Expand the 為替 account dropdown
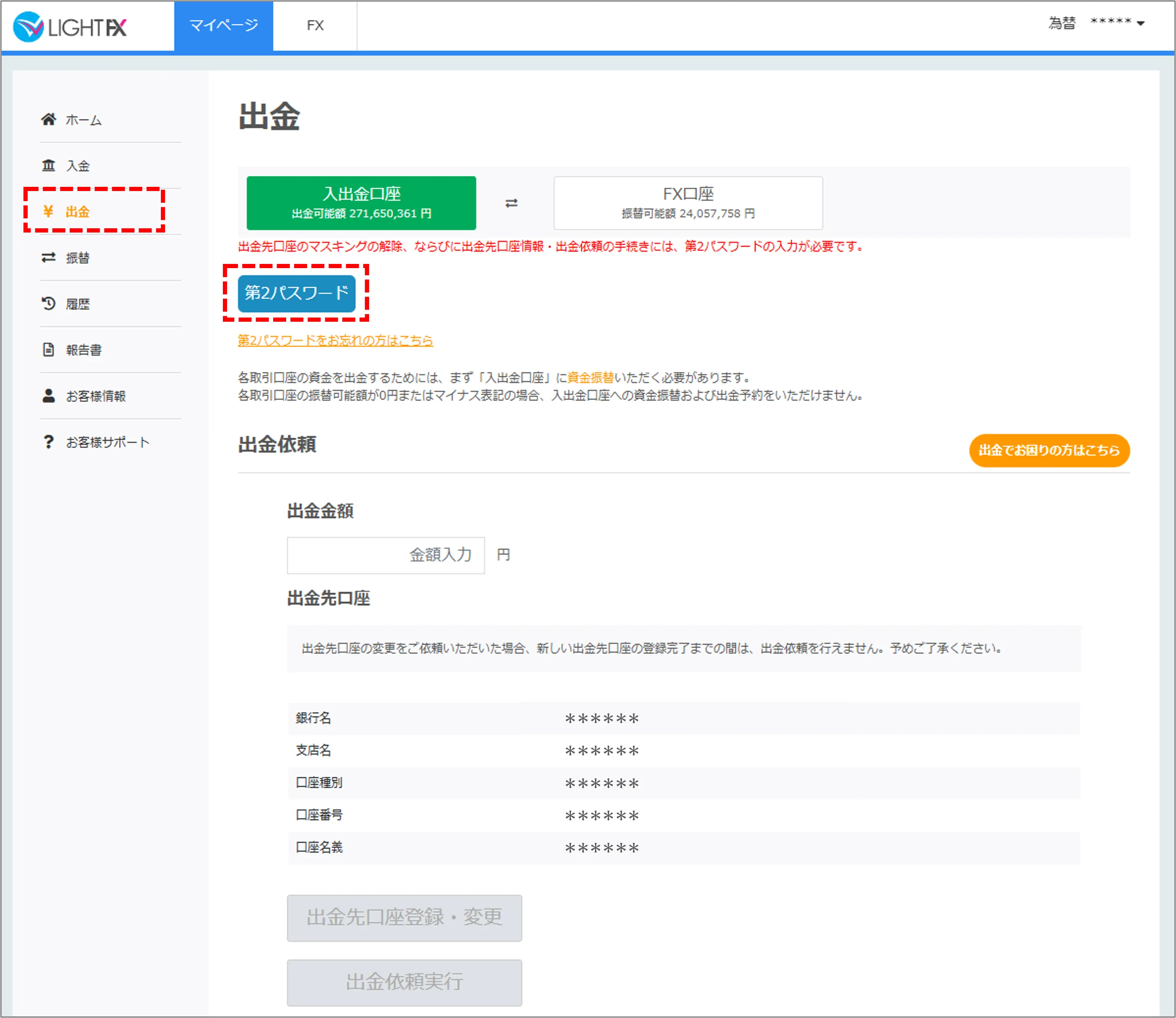The image size is (1176, 1018). pos(1096,23)
